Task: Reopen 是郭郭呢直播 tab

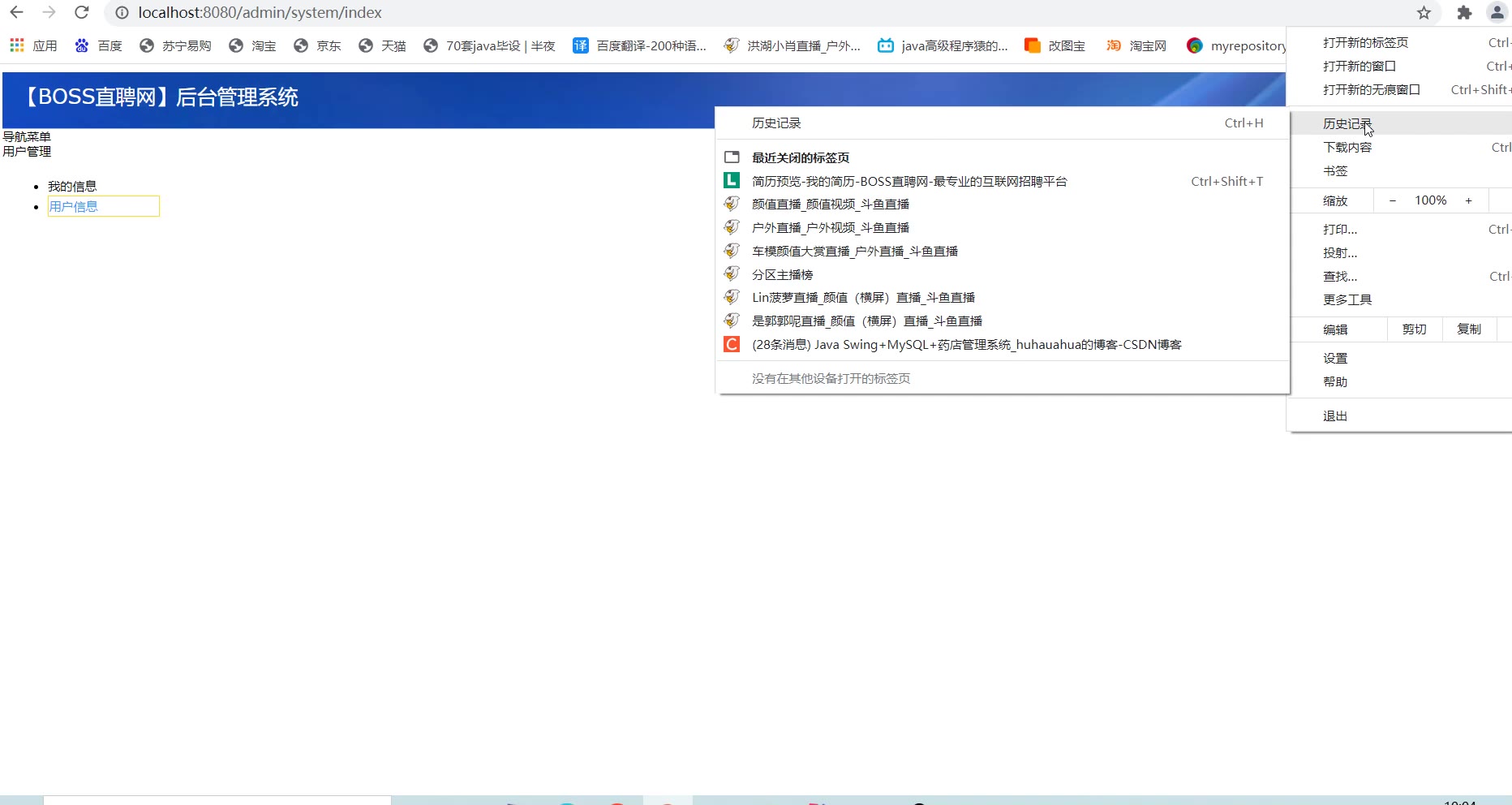Action: point(1003,321)
